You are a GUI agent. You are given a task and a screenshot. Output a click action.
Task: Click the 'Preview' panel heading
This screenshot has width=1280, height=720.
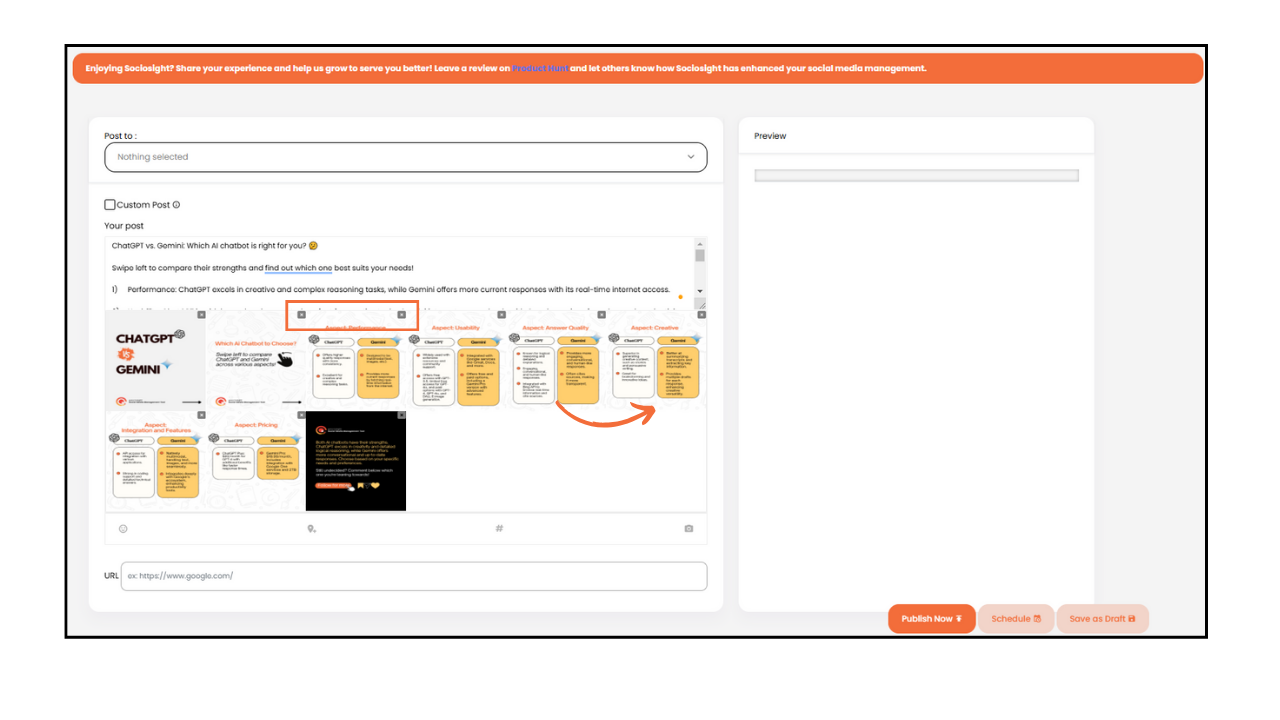(770, 136)
